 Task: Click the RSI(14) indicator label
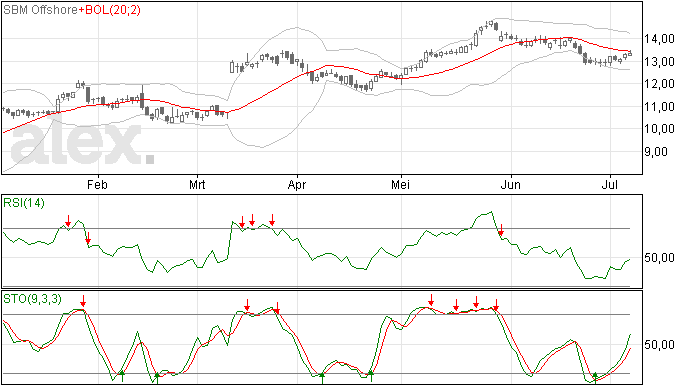tap(24, 203)
